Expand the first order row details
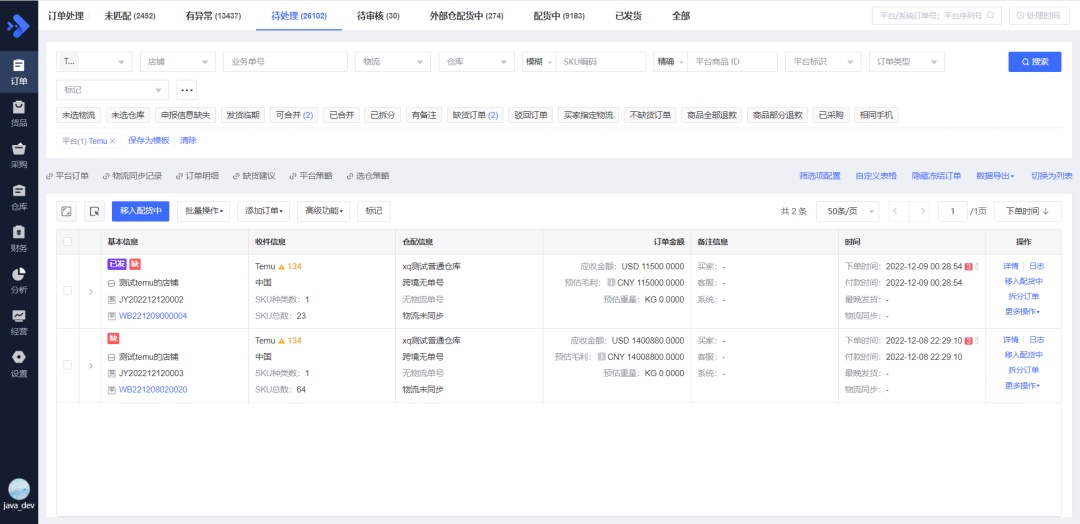This screenshot has width=1080, height=524. [90, 291]
